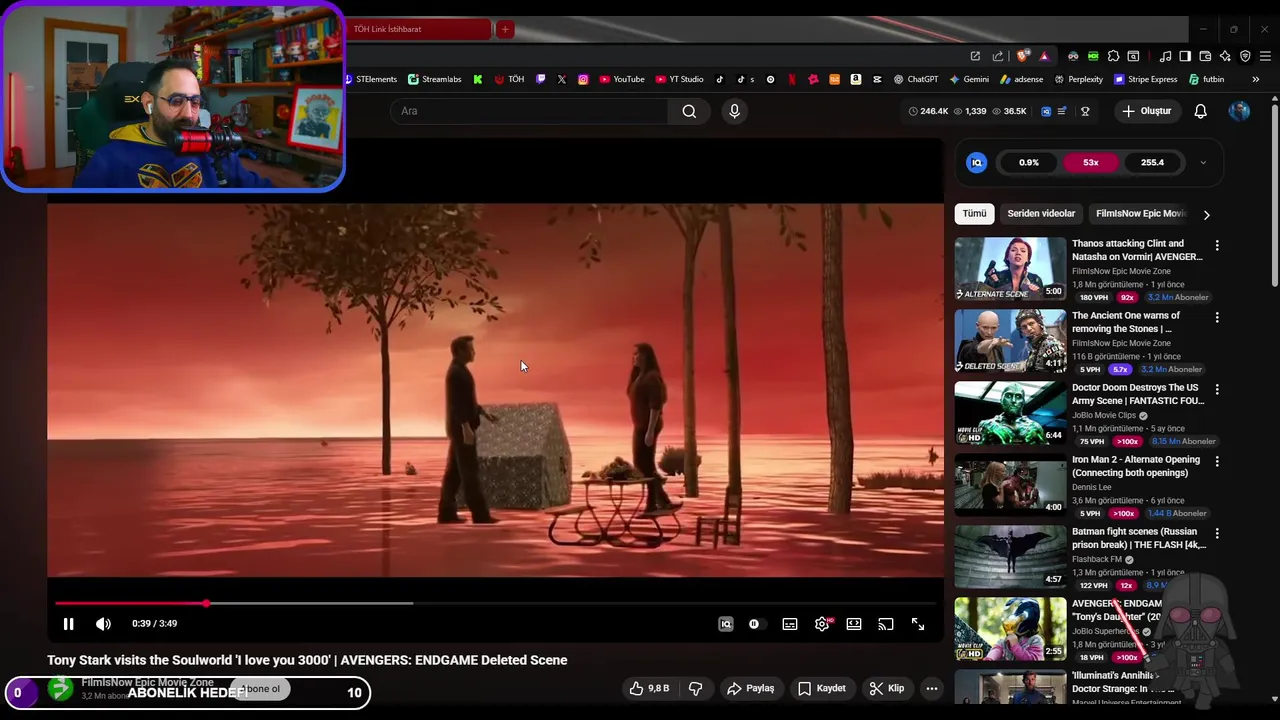This screenshot has width=1280, height=720.
Task: Click Kaydet save button
Action: (822, 688)
